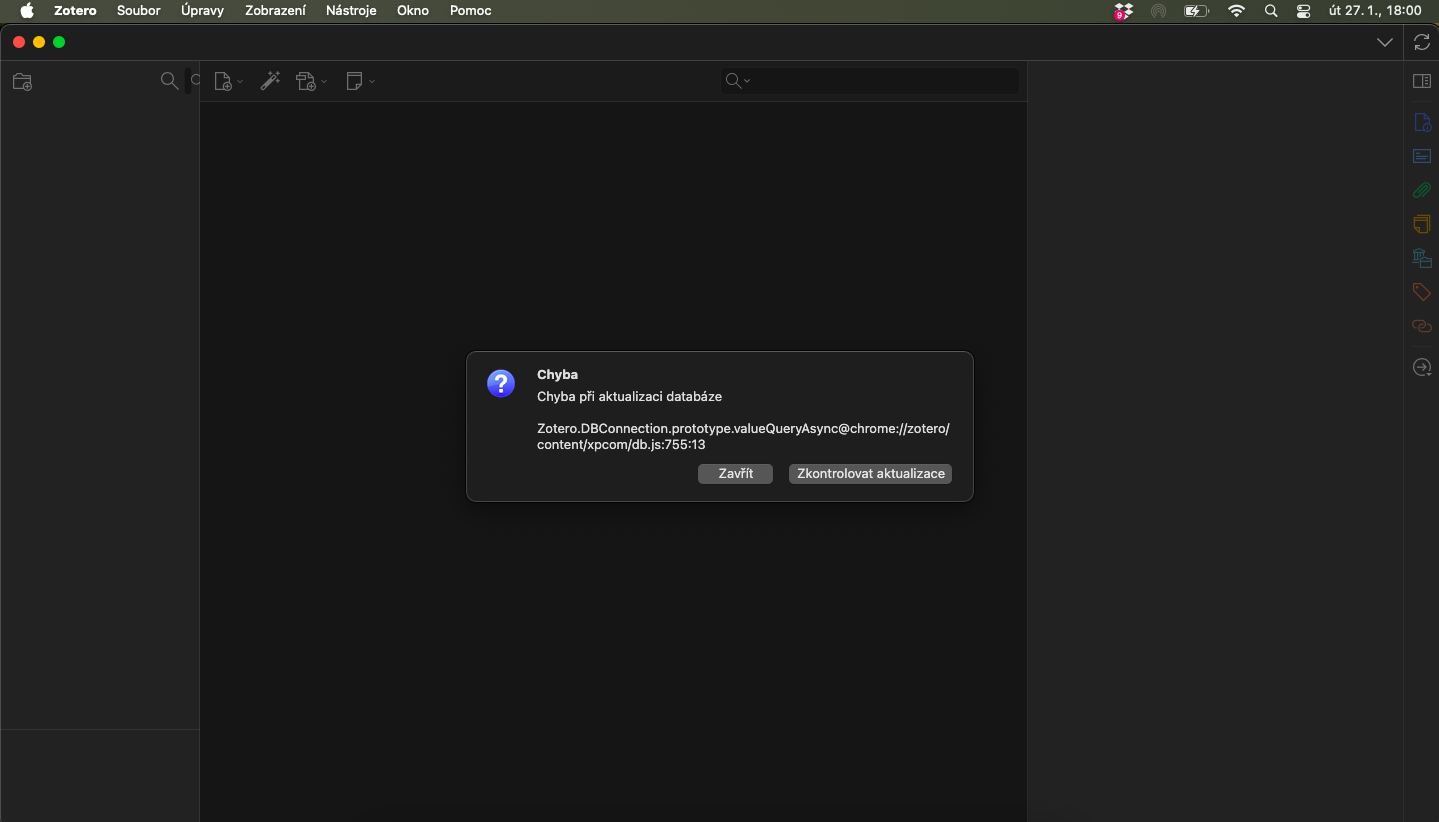Click Zkontrolovat aktualizace button

(870, 474)
